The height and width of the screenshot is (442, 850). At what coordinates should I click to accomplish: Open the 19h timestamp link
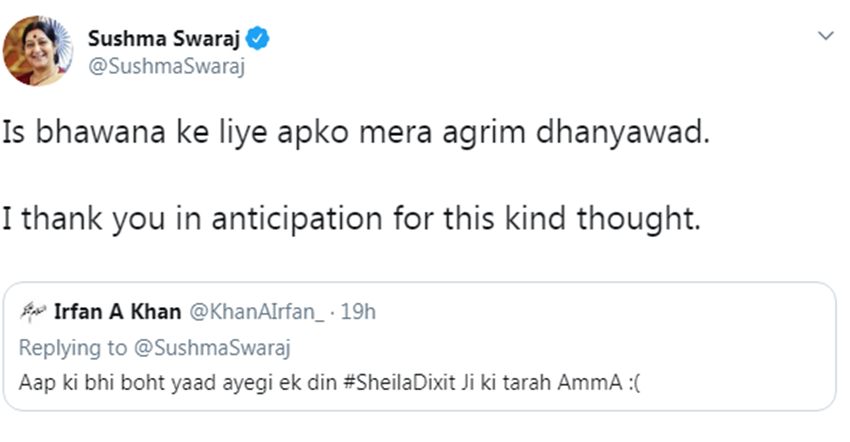357,312
